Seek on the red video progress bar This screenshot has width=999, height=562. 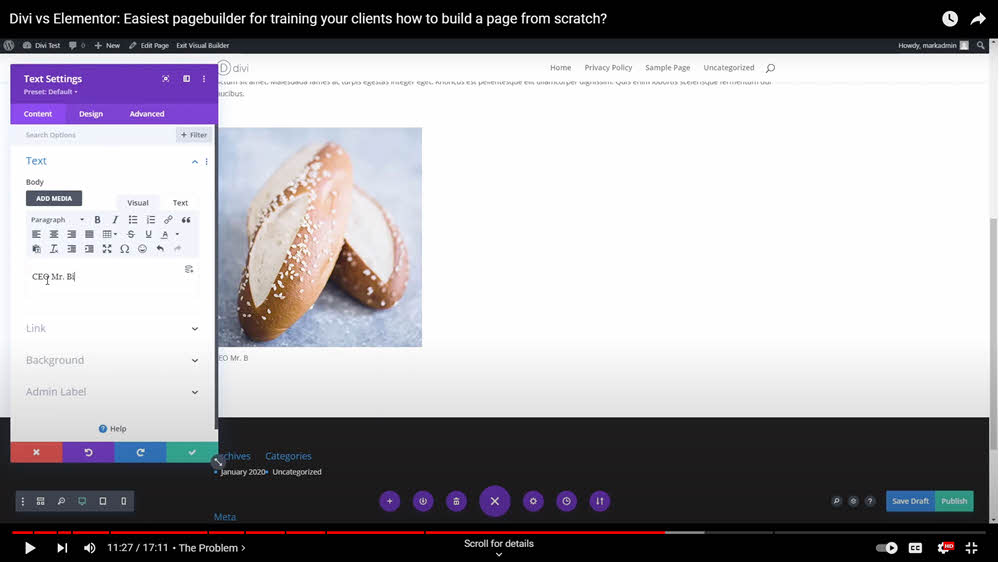(x=400, y=532)
